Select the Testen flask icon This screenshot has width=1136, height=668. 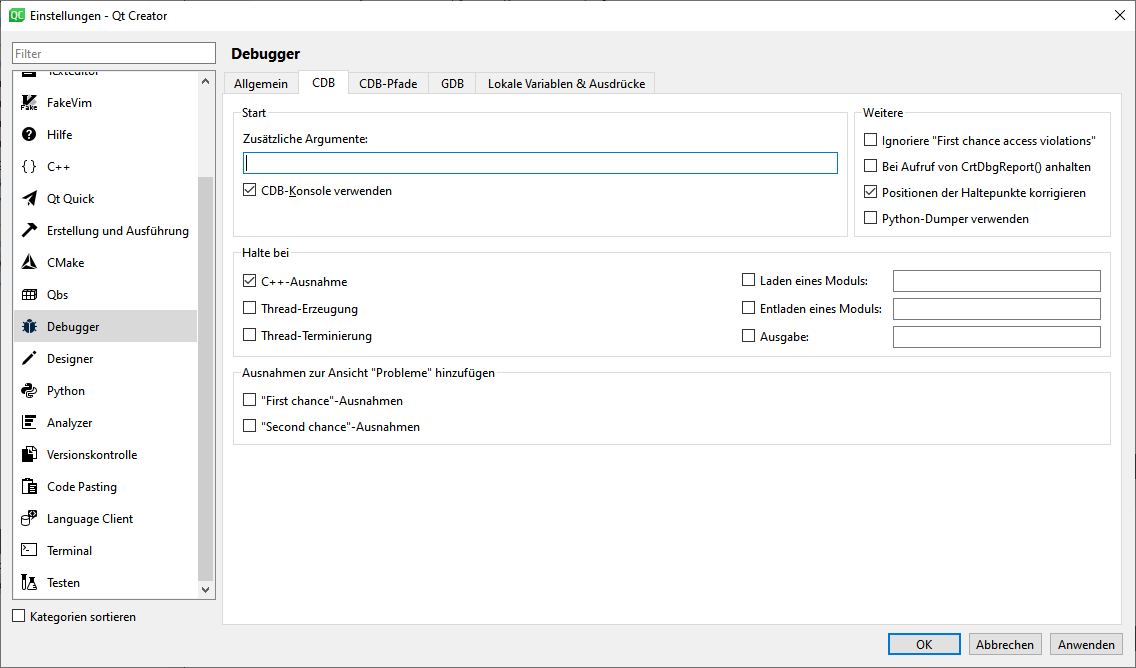coord(29,583)
